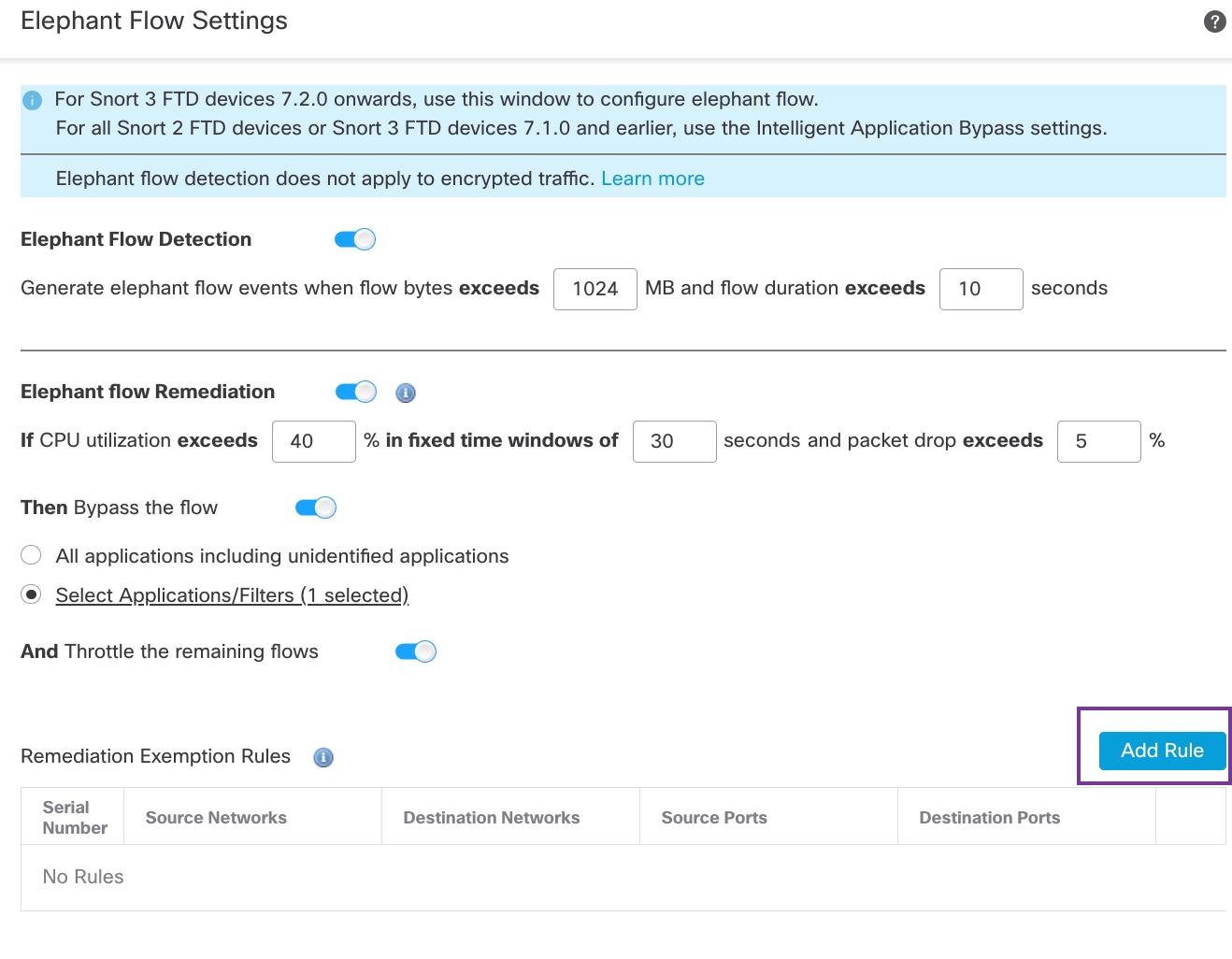Turn off Bypass the flow toggle
Image resolution: width=1232 pixels, height=959 pixels.
(x=316, y=508)
